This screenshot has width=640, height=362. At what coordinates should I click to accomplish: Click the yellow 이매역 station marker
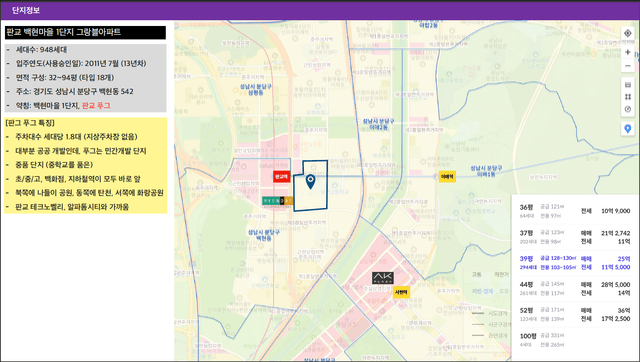[x=447, y=177]
